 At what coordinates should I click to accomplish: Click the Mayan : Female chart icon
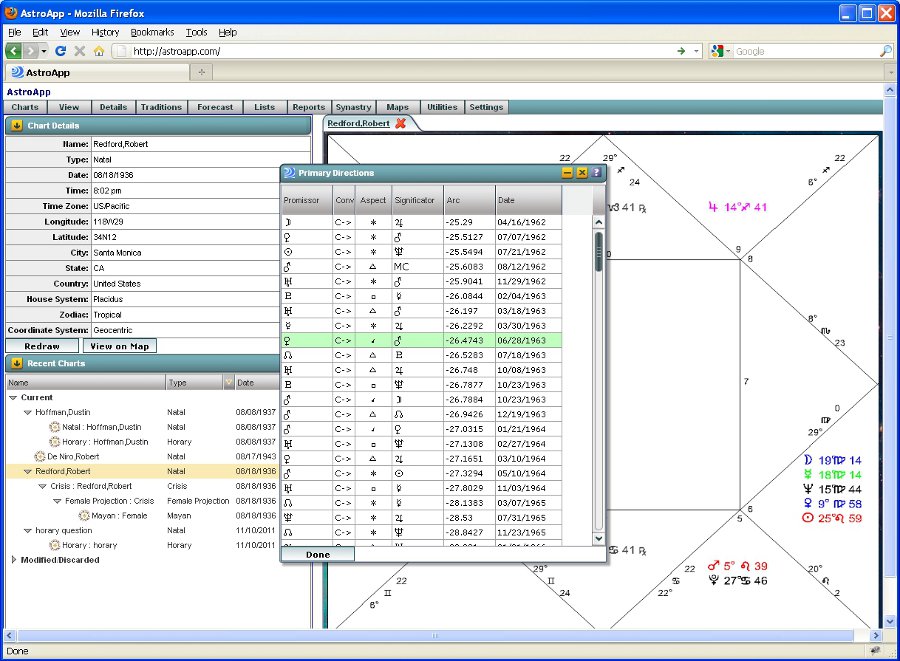click(x=86, y=516)
